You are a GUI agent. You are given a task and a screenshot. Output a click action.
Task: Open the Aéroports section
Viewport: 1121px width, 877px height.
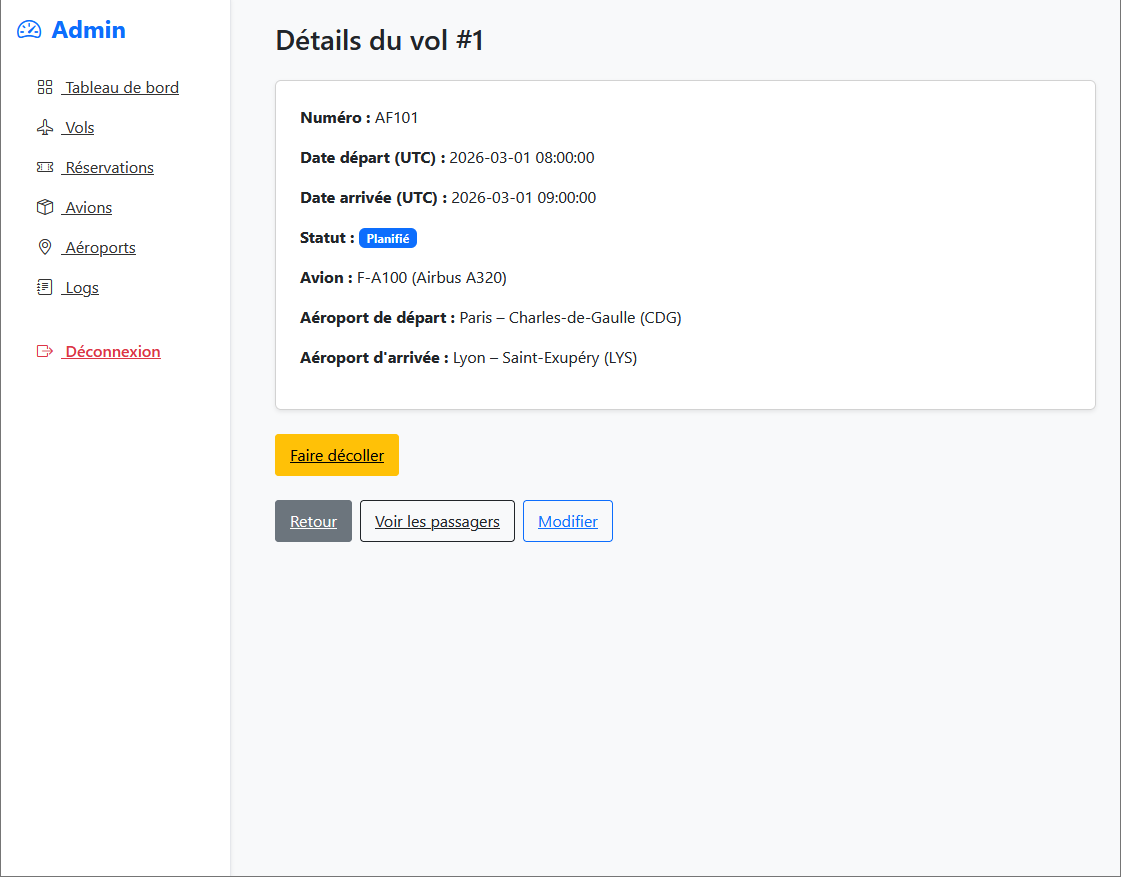pos(100,247)
